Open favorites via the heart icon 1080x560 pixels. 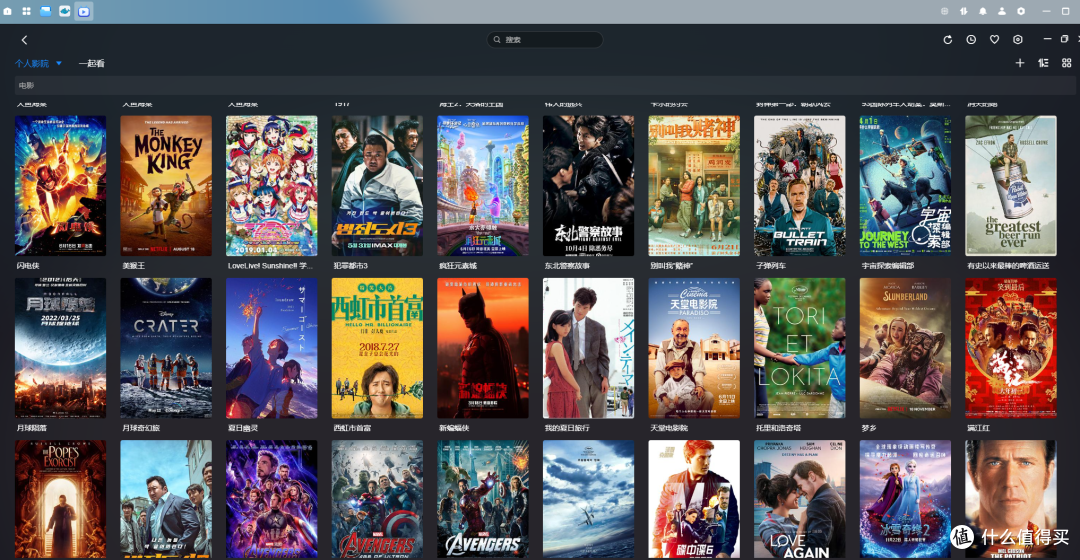(995, 40)
